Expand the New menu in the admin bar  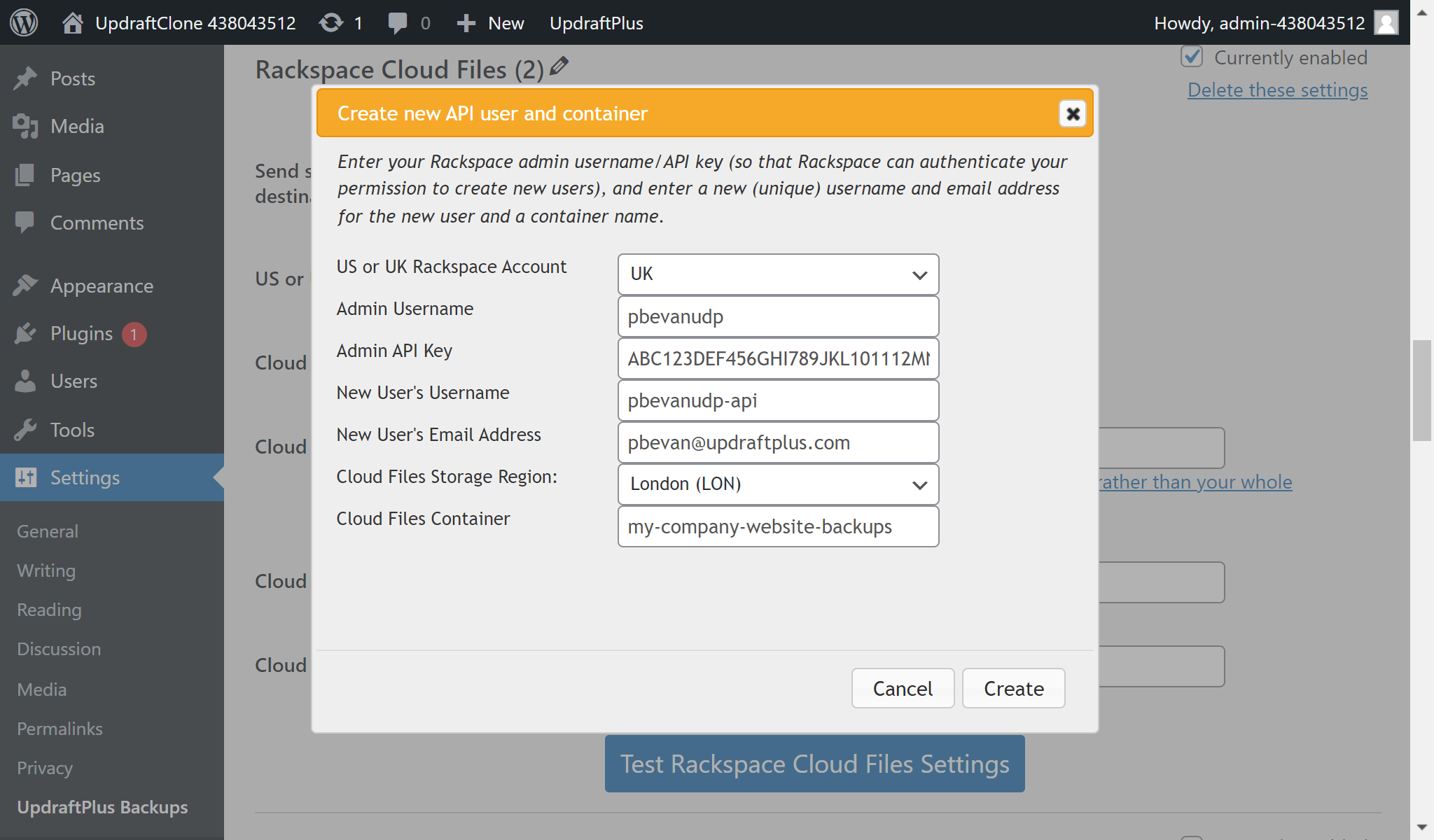(489, 22)
